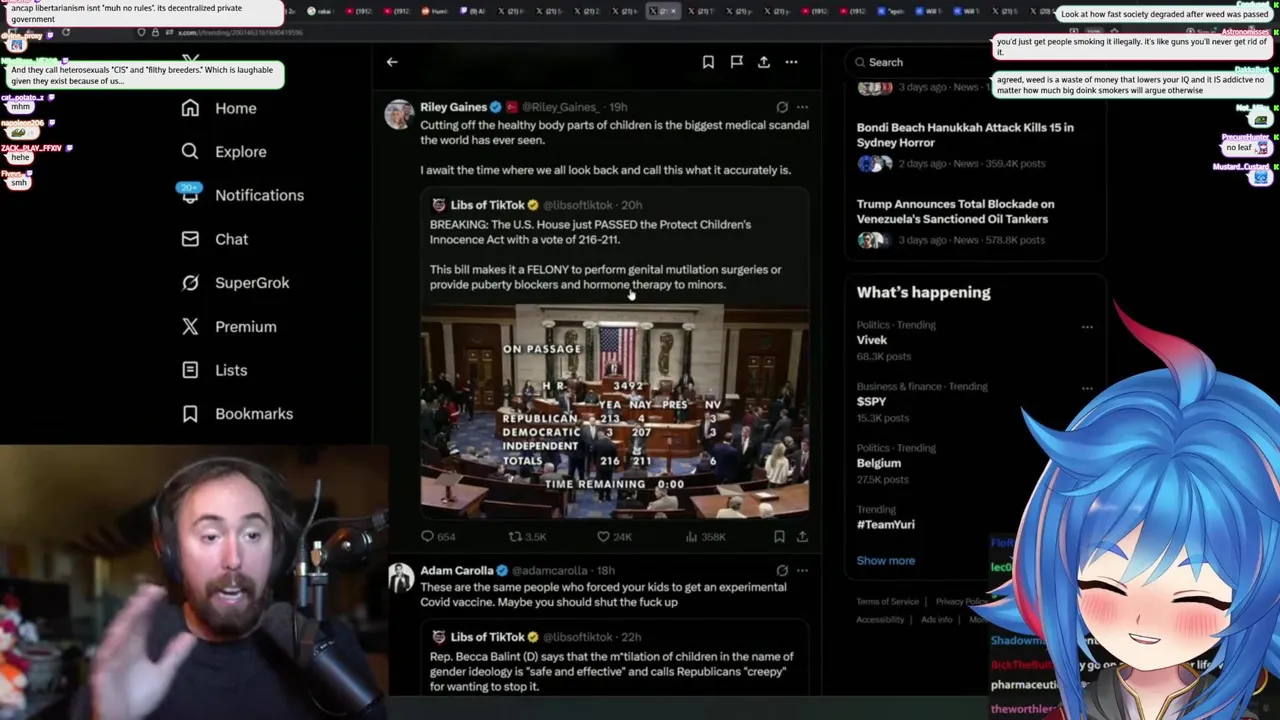Click Grok icon on Adam Carolla post
Screen dimensions: 1280x720
[x=782, y=570]
